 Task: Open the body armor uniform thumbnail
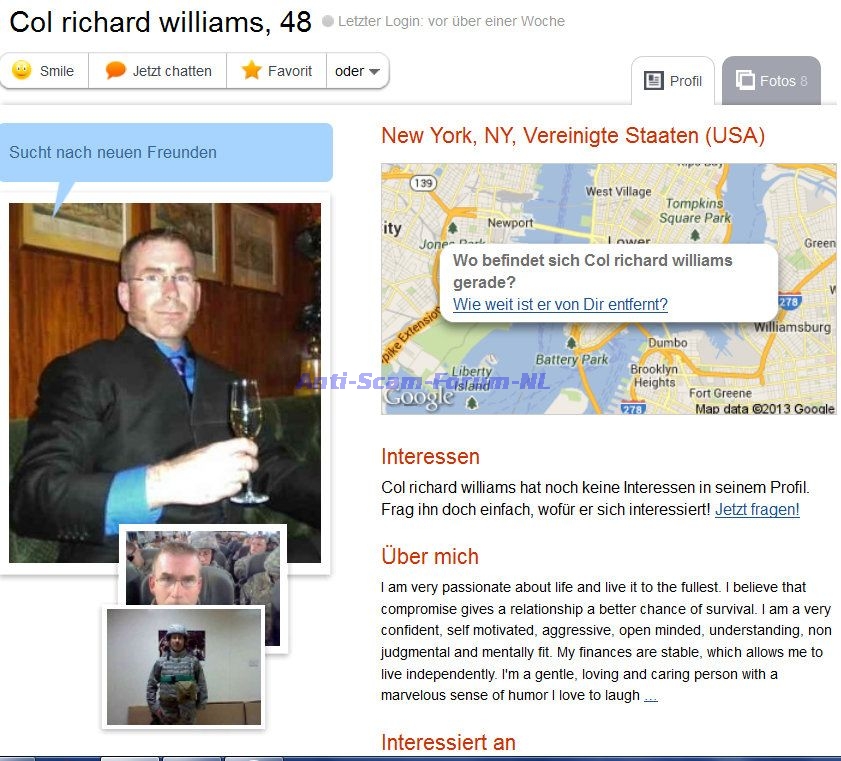(184, 667)
